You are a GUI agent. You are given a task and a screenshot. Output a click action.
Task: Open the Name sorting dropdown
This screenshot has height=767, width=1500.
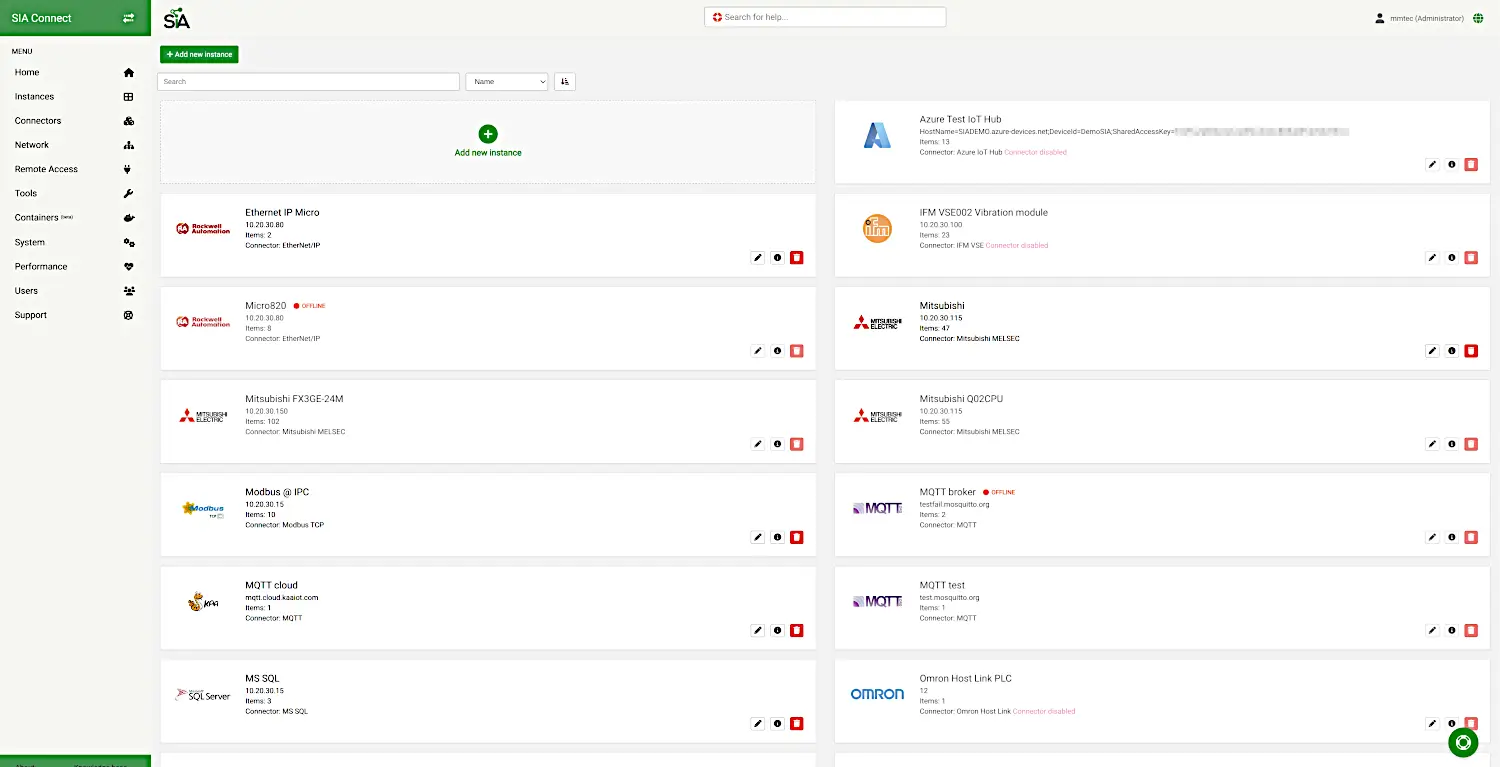coord(506,81)
